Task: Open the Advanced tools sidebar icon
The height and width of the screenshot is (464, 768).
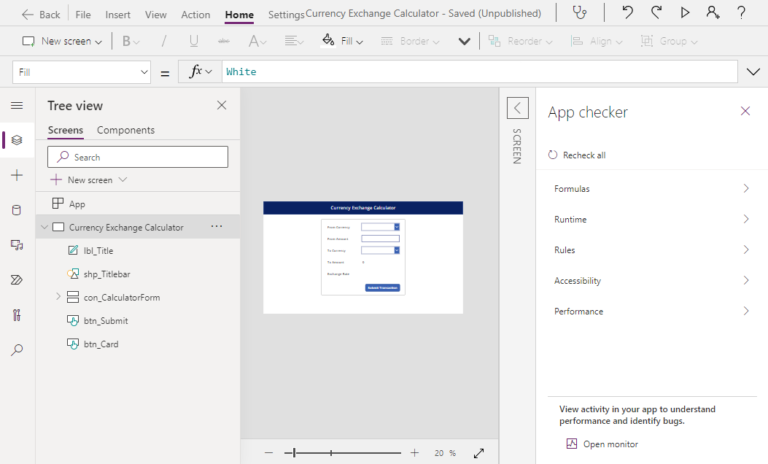Action: [x=16, y=315]
